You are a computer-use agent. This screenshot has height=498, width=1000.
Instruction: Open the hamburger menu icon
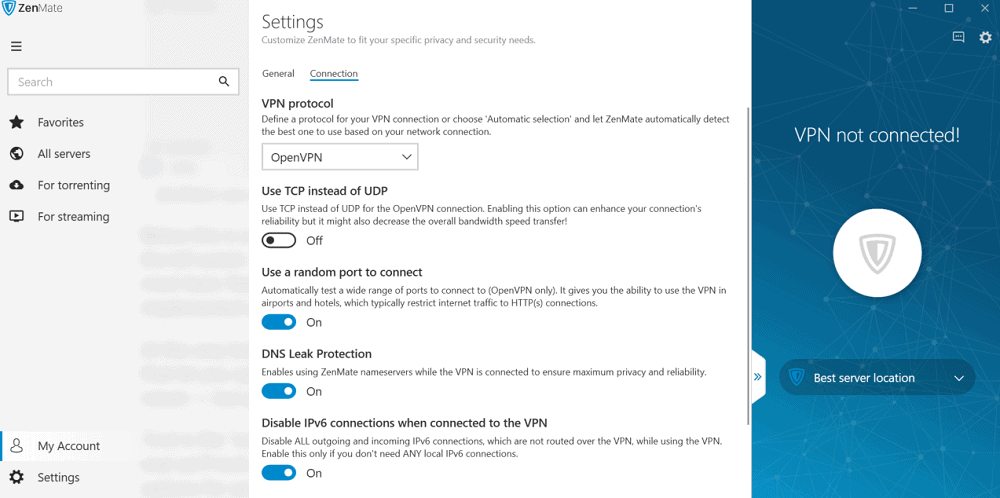pos(17,46)
